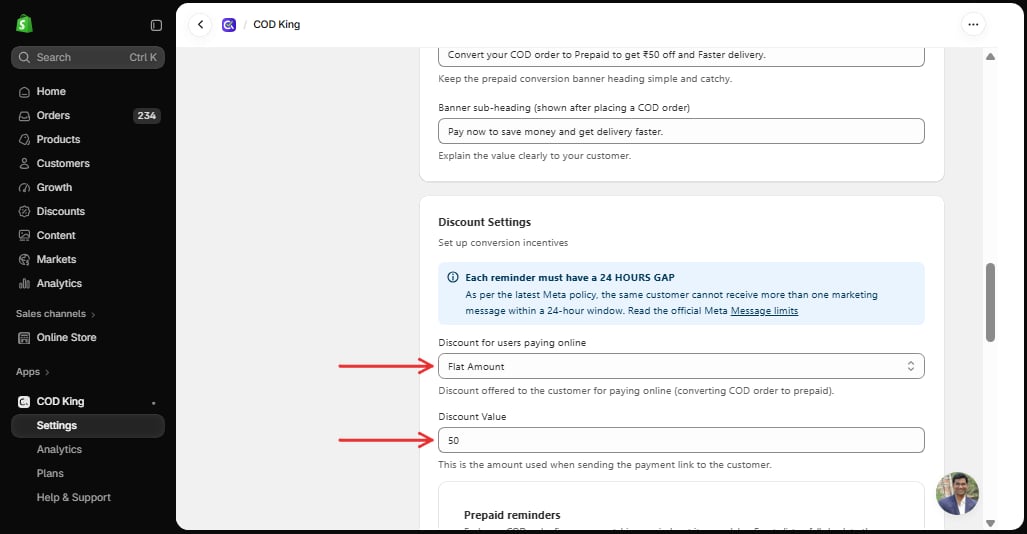Focus the Search field
This screenshot has height=534, width=1027.
click(x=88, y=58)
